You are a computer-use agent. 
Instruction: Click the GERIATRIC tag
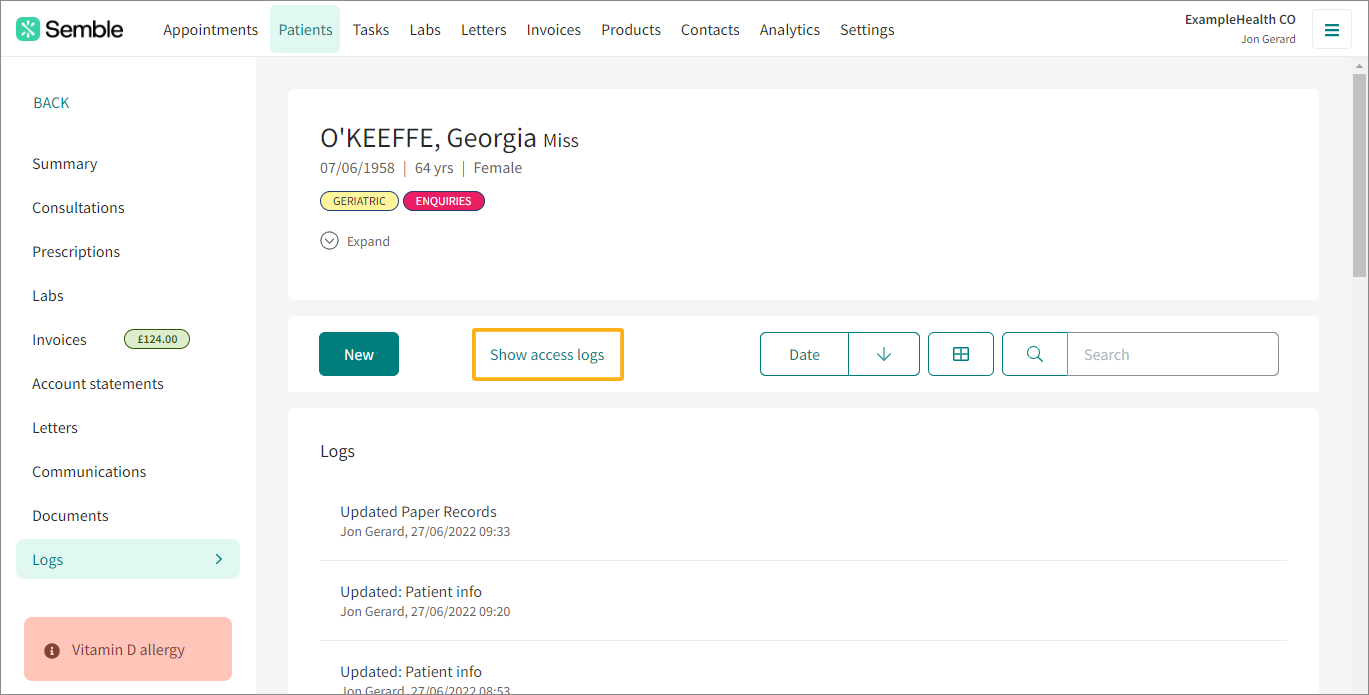[359, 201]
